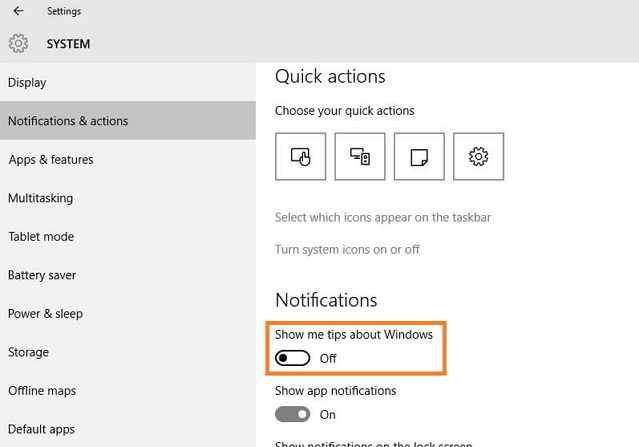The height and width of the screenshot is (447, 639).
Task: Click the Quick actions heading
Action: click(330, 77)
